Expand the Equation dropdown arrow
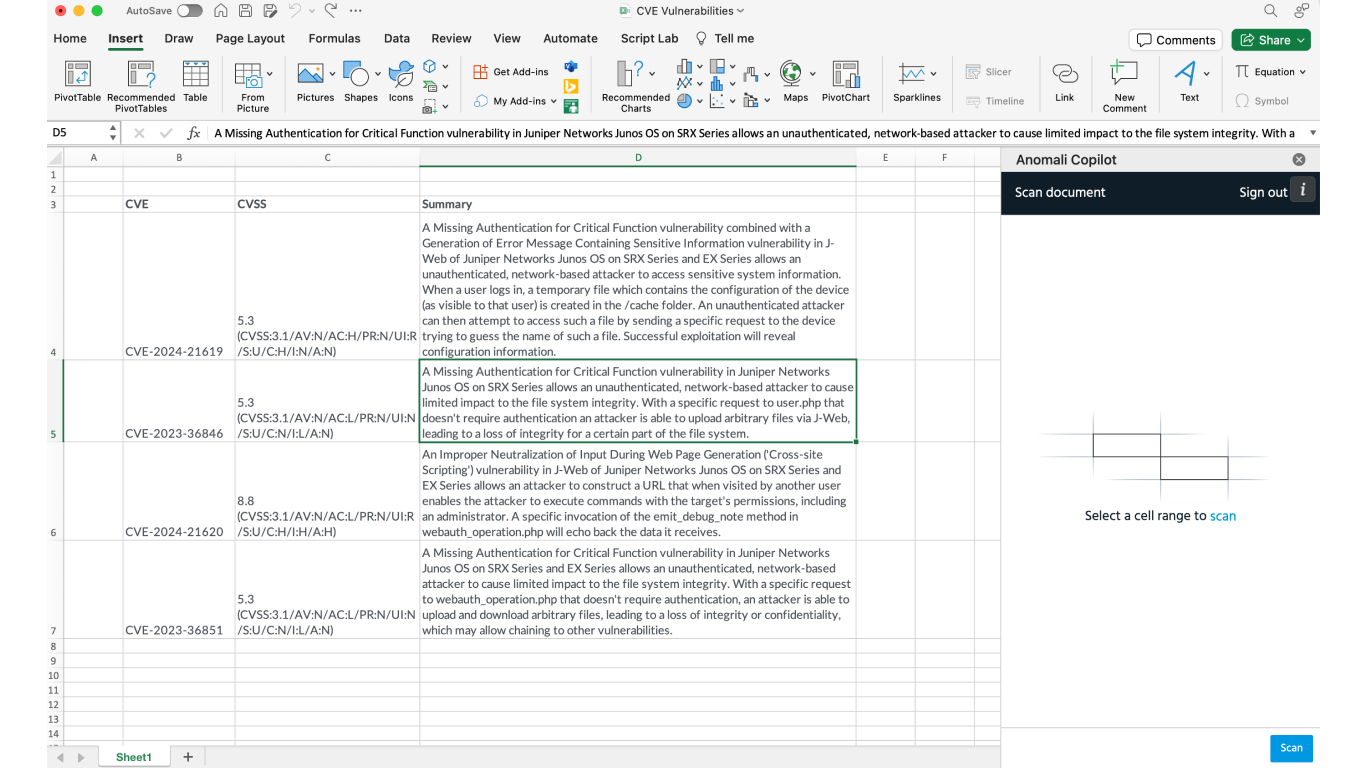This screenshot has height=768, width=1366. point(1303,72)
